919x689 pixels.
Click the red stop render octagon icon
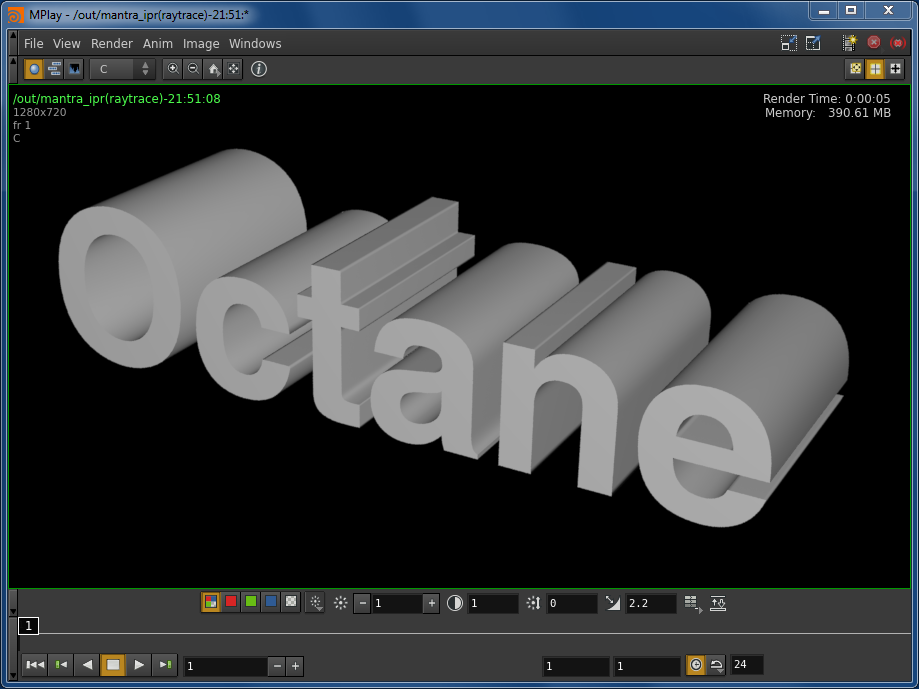[874, 42]
